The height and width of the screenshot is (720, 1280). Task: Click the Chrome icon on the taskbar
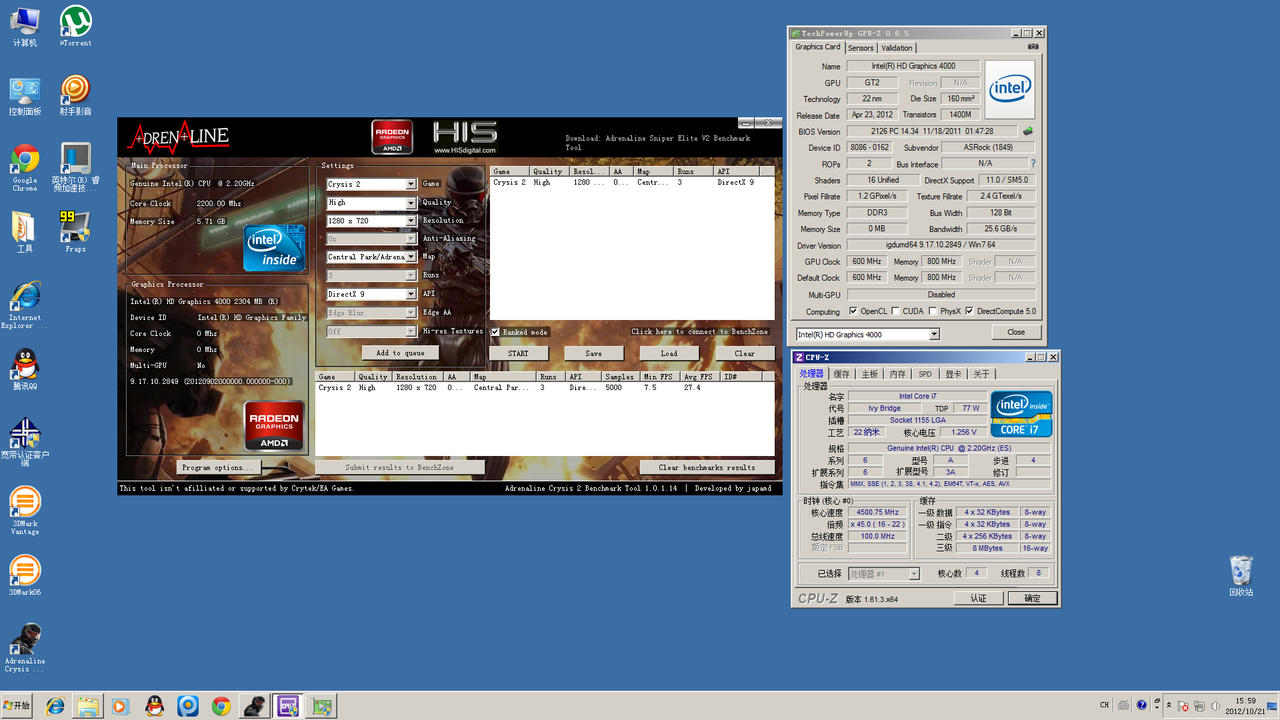click(221, 706)
